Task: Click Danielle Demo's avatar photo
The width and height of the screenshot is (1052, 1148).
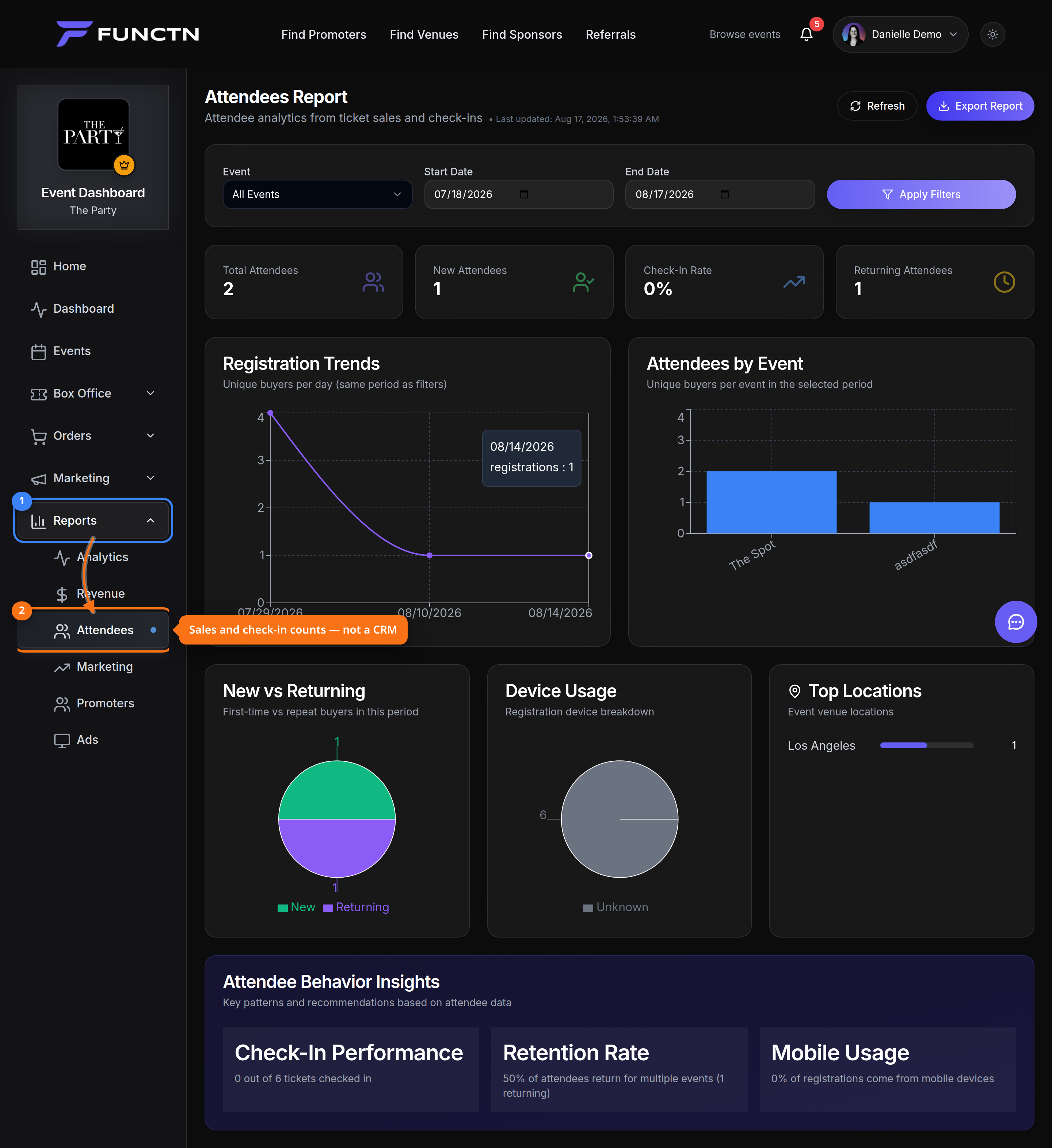Action: coord(853,34)
